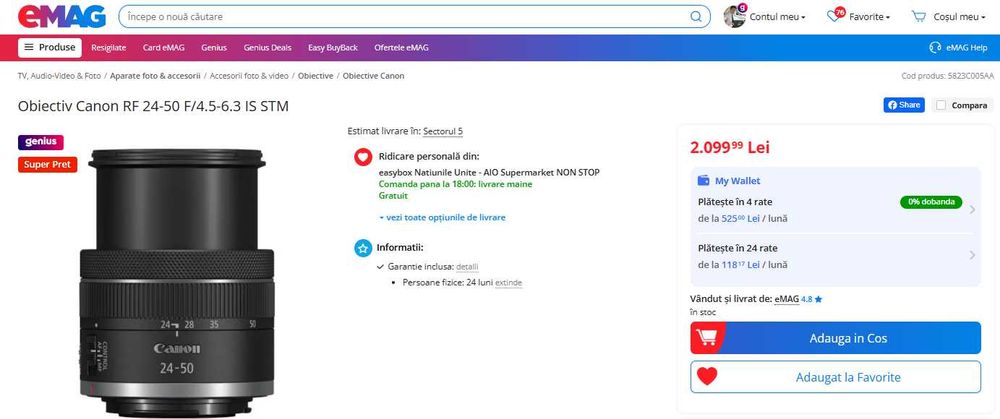Image resolution: width=1000 pixels, height=419 pixels.
Task: Click the Canon lens product image
Action: [177, 283]
